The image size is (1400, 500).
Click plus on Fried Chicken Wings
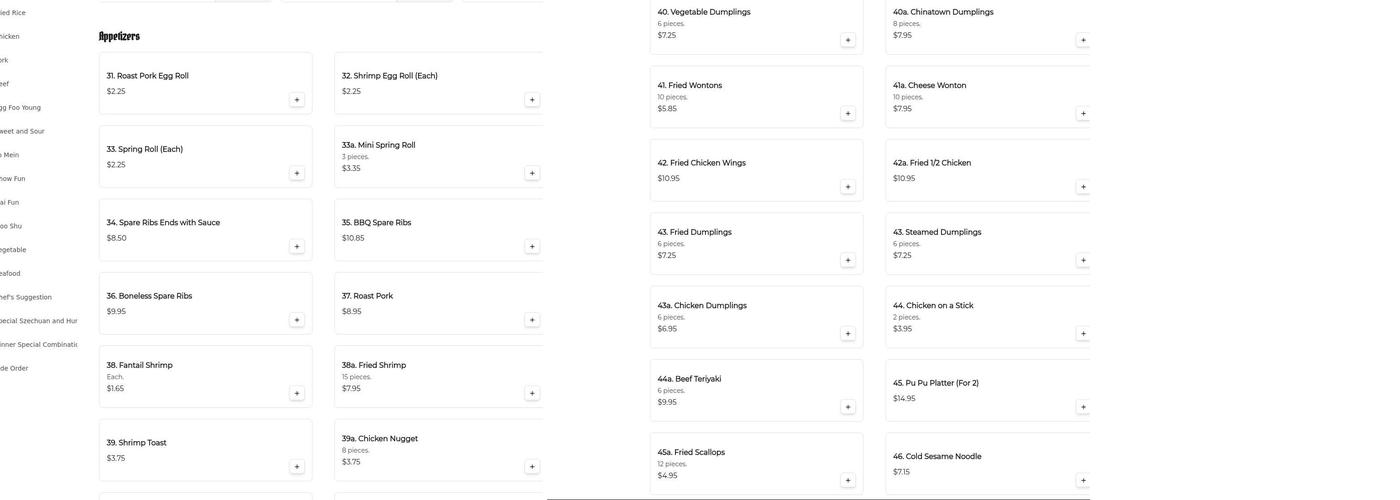848,187
